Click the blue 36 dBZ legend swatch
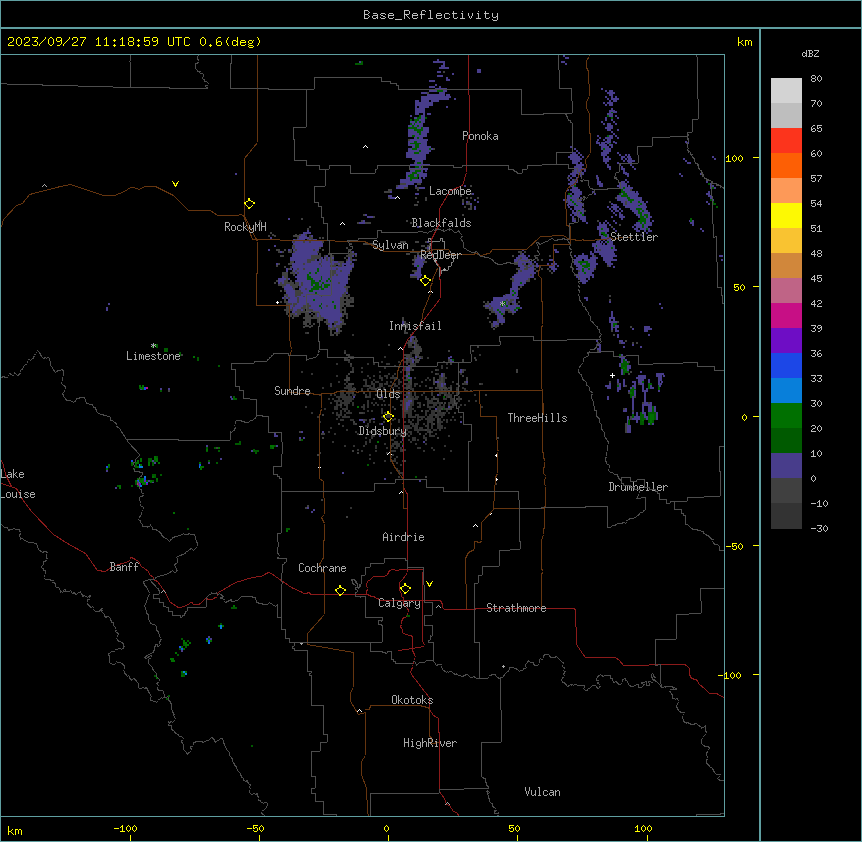Viewport: 862px width, 842px height. (x=786, y=365)
